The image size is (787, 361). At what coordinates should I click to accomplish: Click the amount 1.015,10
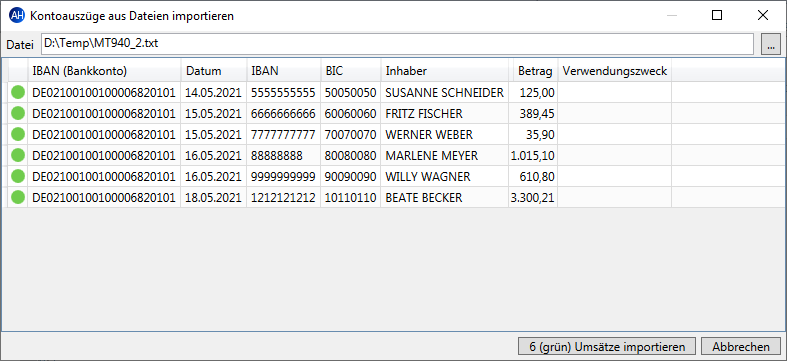tap(533, 156)
